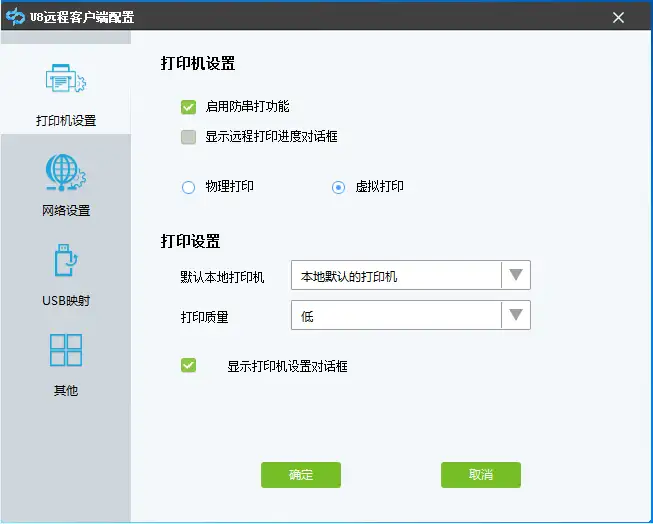This screenshot has width=653, height=524.
Task: Expand the 默认本地打印机 dropdown arrow
Action: (x=516, y=275)
